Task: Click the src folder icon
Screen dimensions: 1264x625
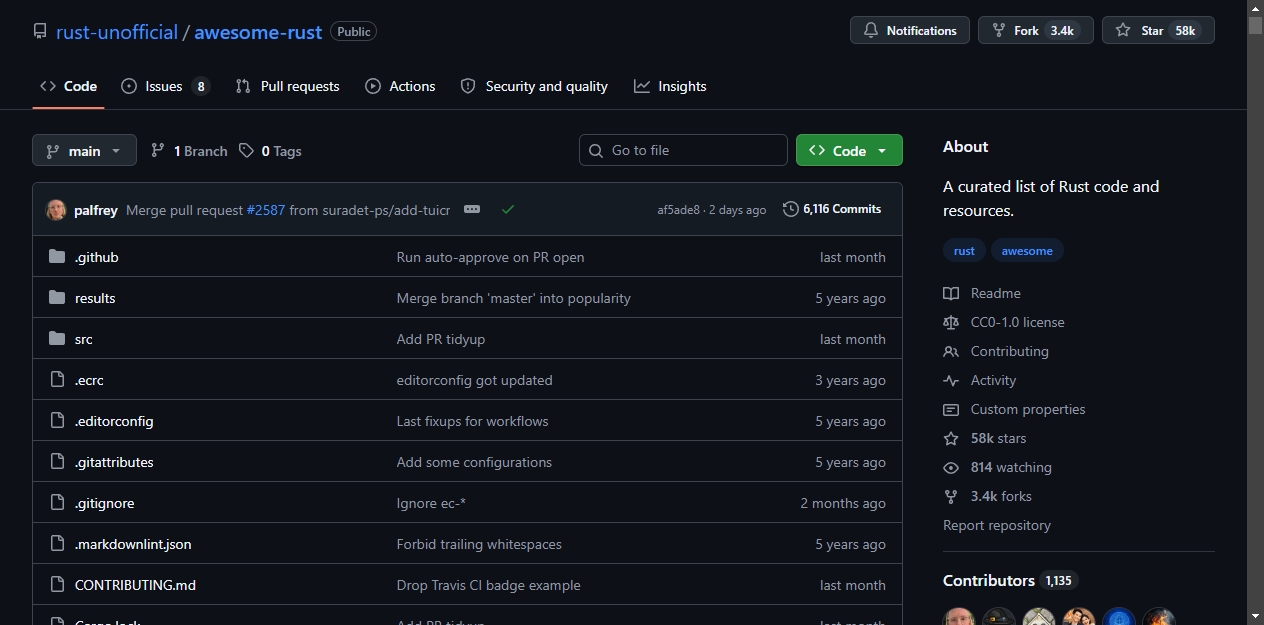Action: click(57, 339)
